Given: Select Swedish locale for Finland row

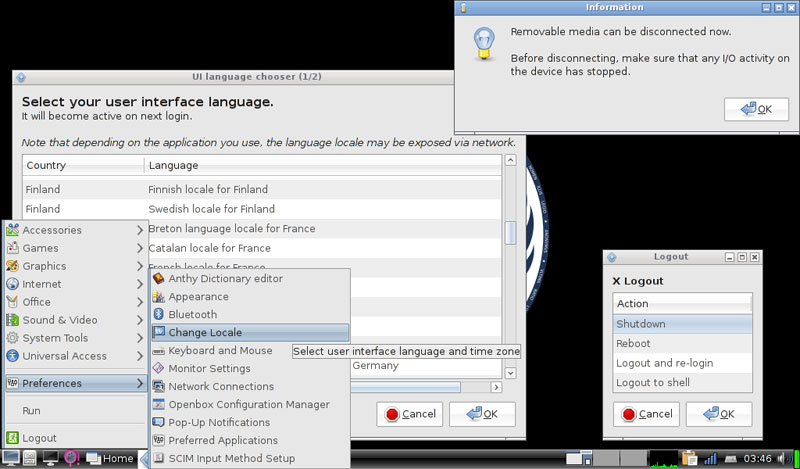Looking at the screenshot, I should (211, 209).
